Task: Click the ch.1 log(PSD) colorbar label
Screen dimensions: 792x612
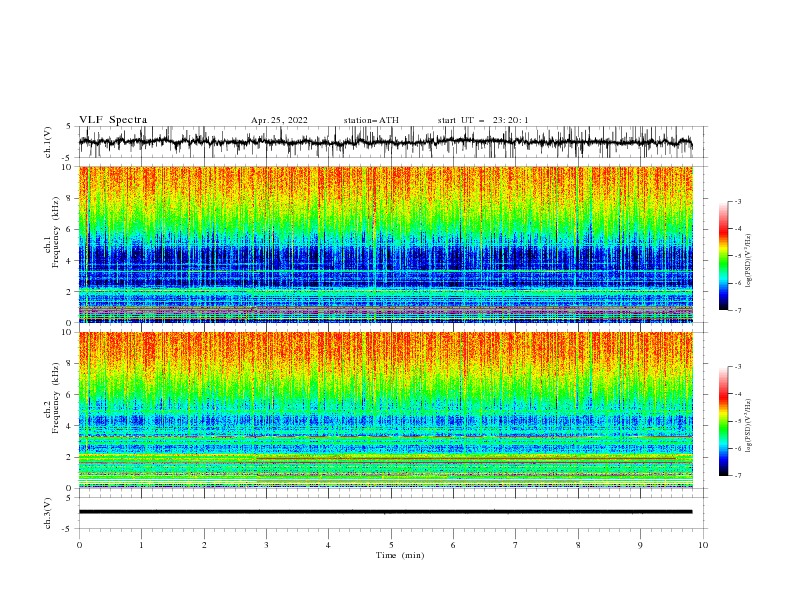Action: (748, 261)
